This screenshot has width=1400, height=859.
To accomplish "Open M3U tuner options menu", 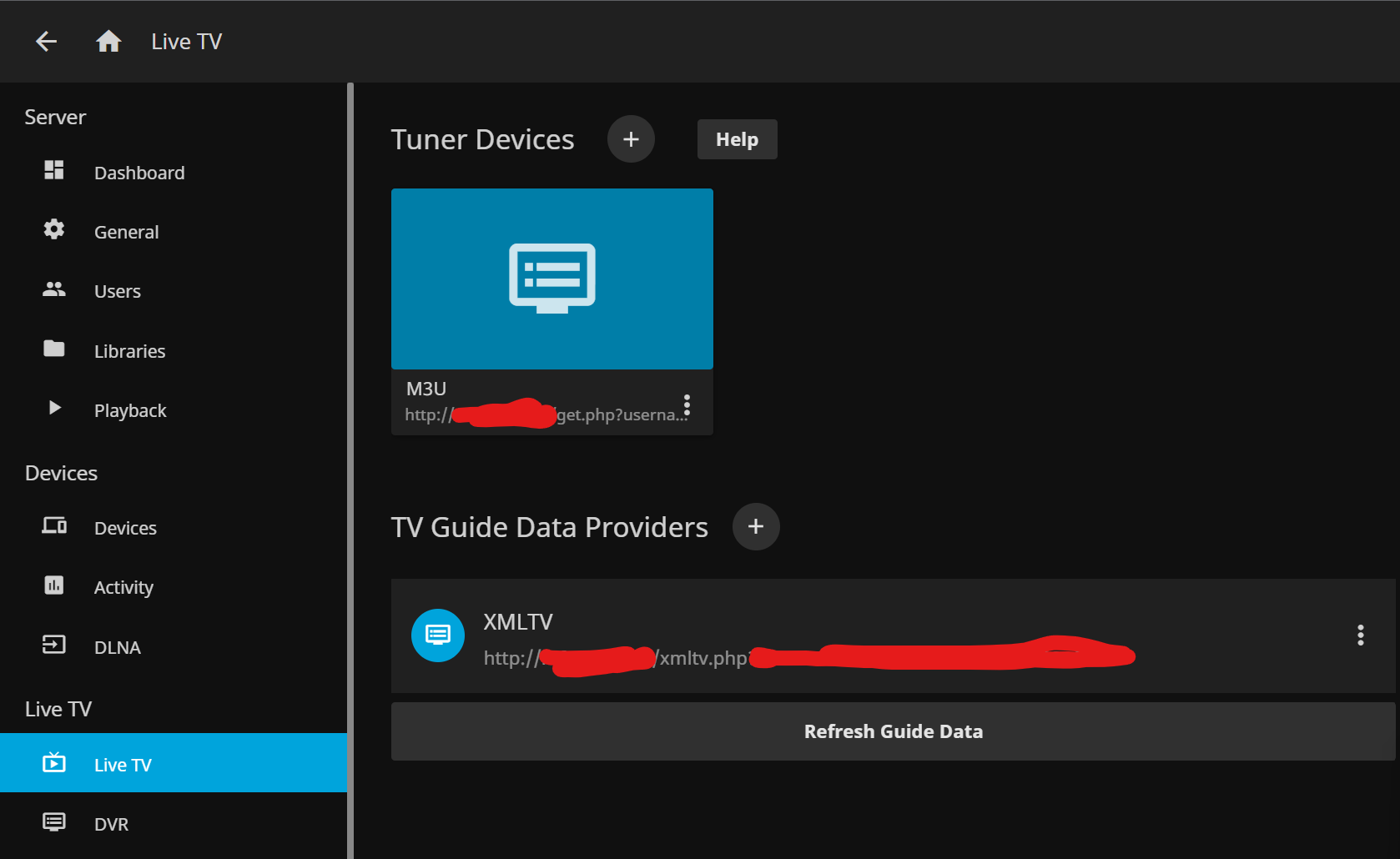I will (687, 405).
